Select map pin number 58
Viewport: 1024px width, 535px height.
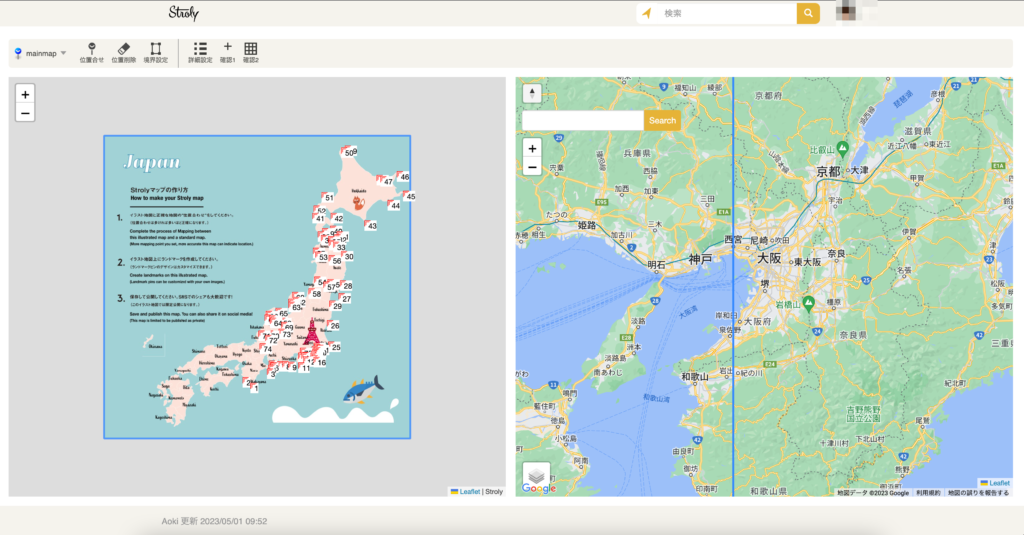click(316, 294)
